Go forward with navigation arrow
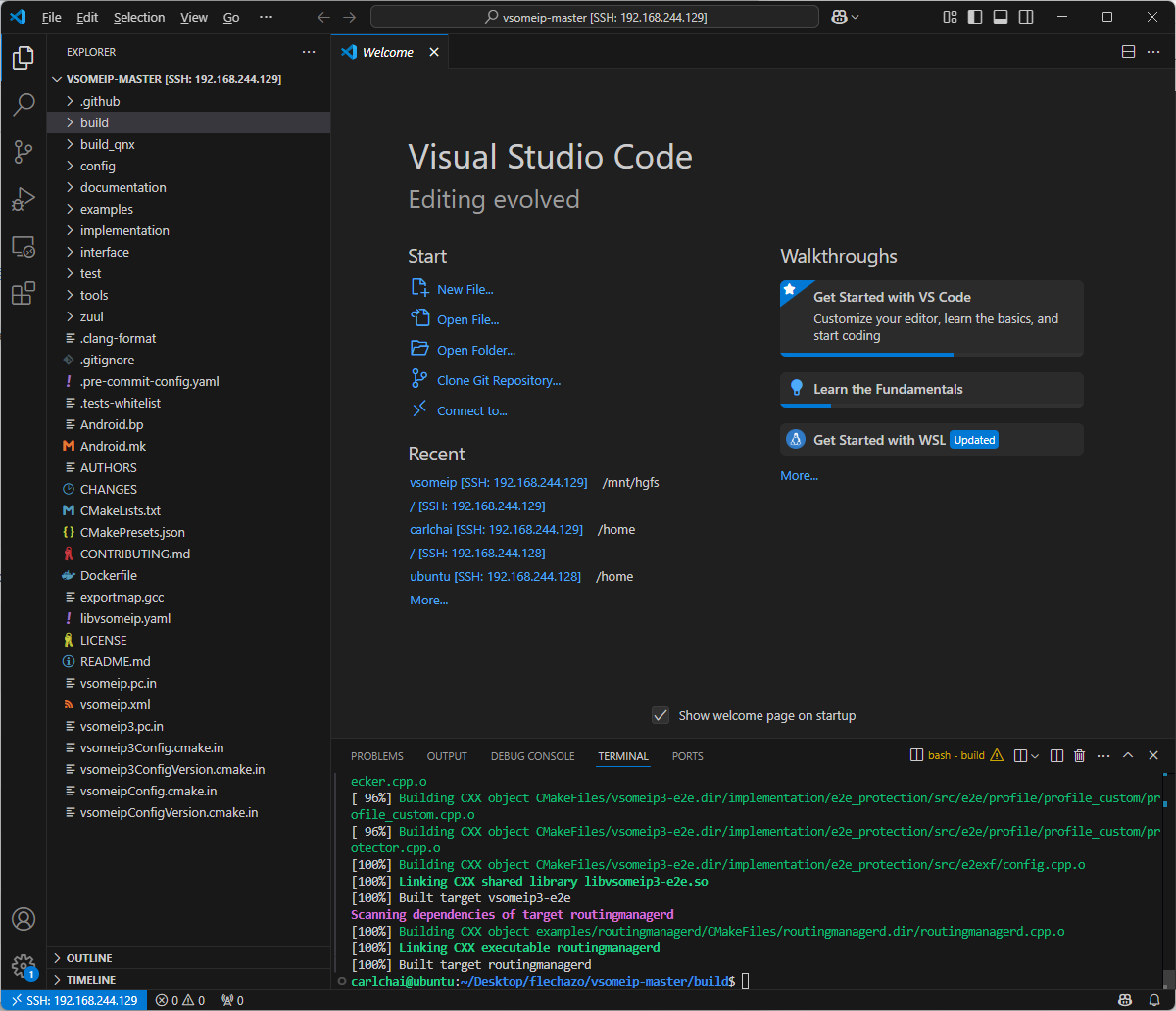Viewport: 1176px width, 1011px height. 350,17
